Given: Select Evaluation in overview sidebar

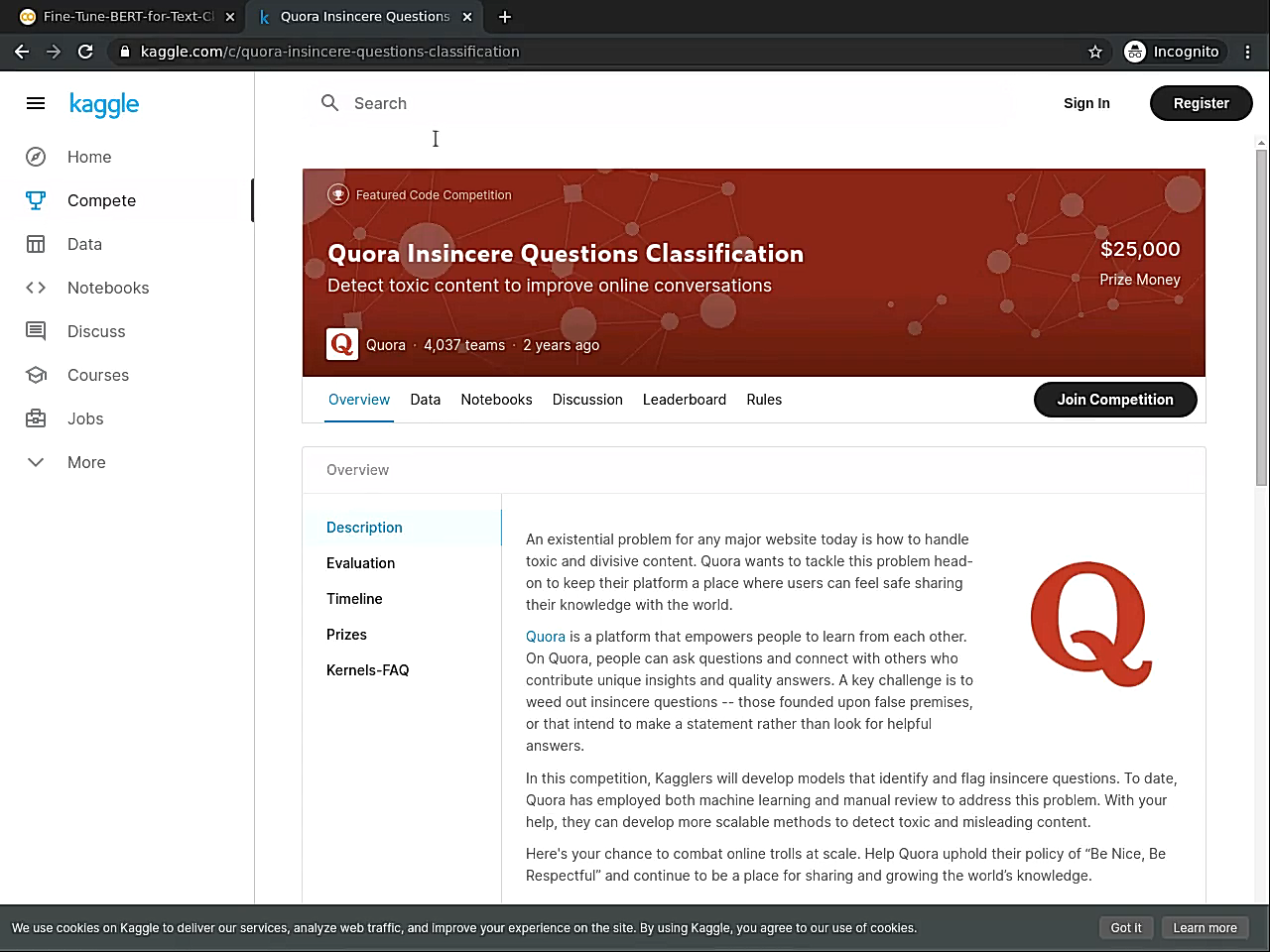Looking at the screenshot, I should pyautogui.click(x=360, y=563).
